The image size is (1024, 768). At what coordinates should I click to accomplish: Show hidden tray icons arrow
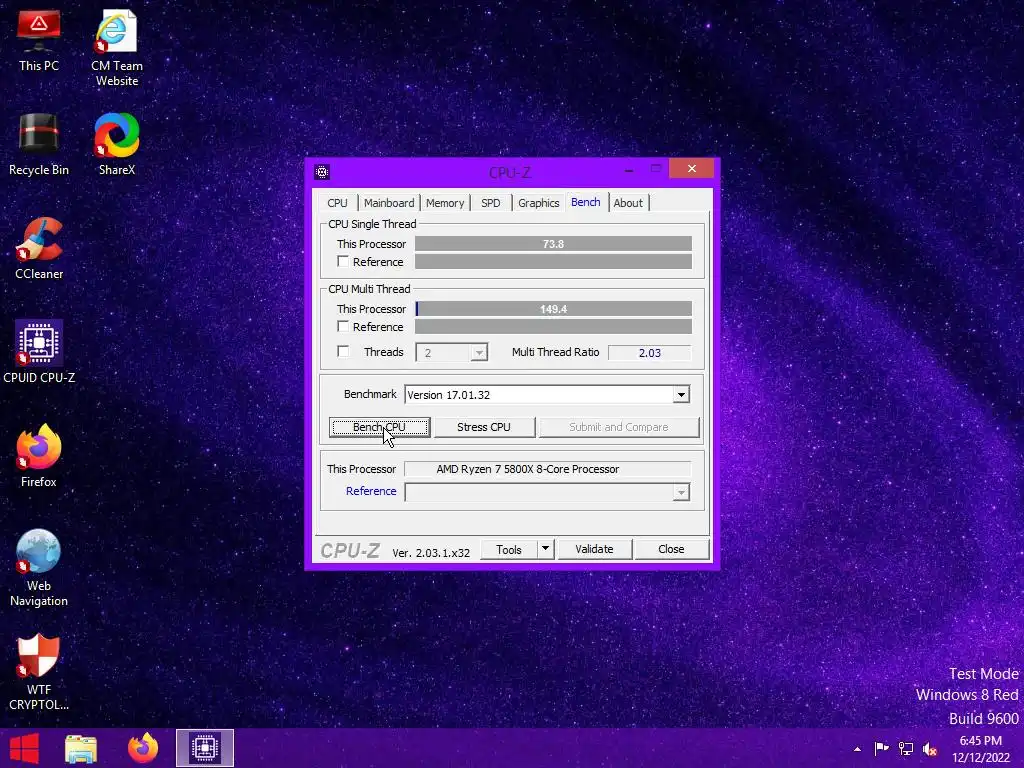857,749
